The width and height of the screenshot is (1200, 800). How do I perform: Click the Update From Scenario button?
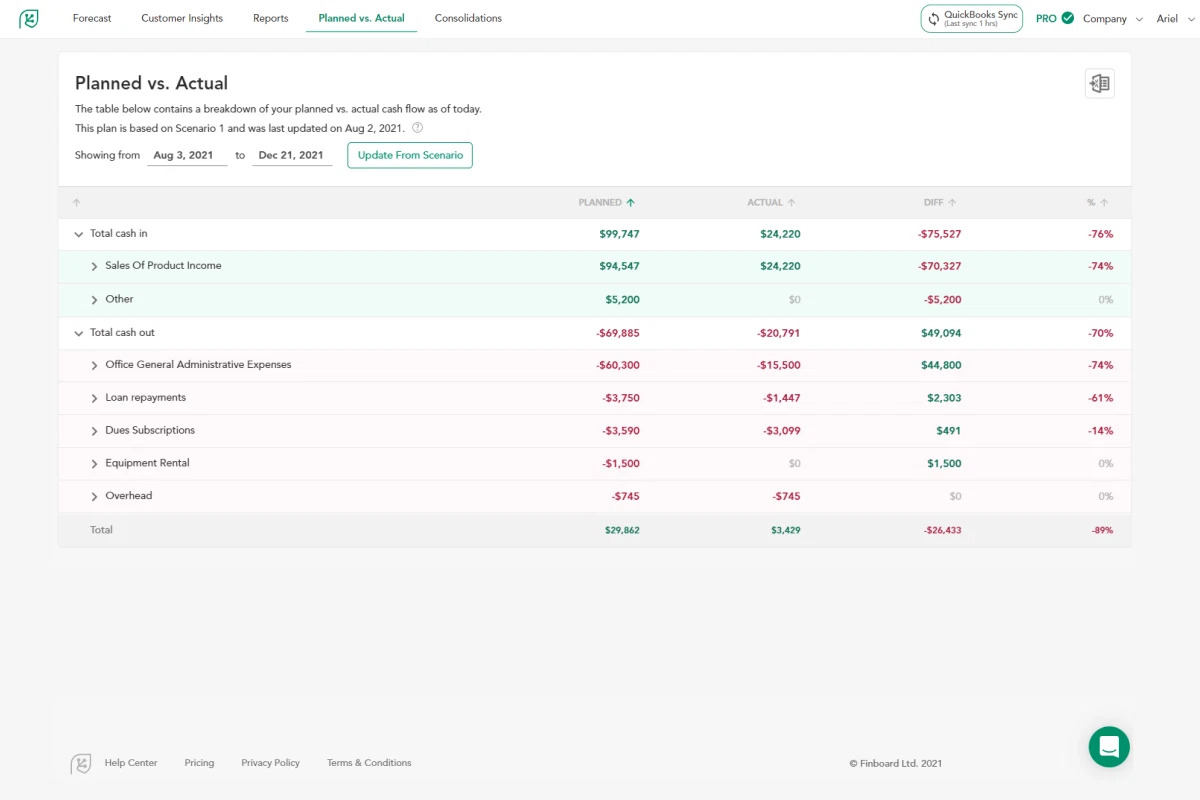[x=409, y=155]
